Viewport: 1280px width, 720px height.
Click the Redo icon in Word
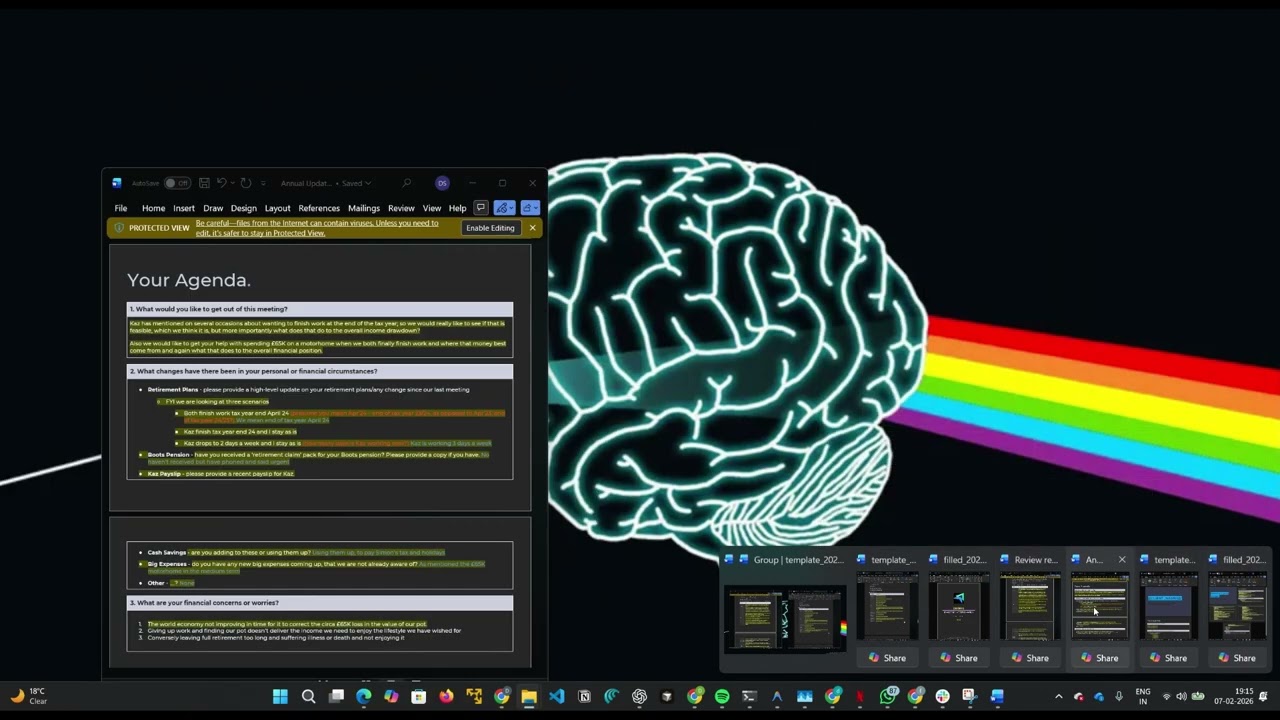[x=246, y=183]
